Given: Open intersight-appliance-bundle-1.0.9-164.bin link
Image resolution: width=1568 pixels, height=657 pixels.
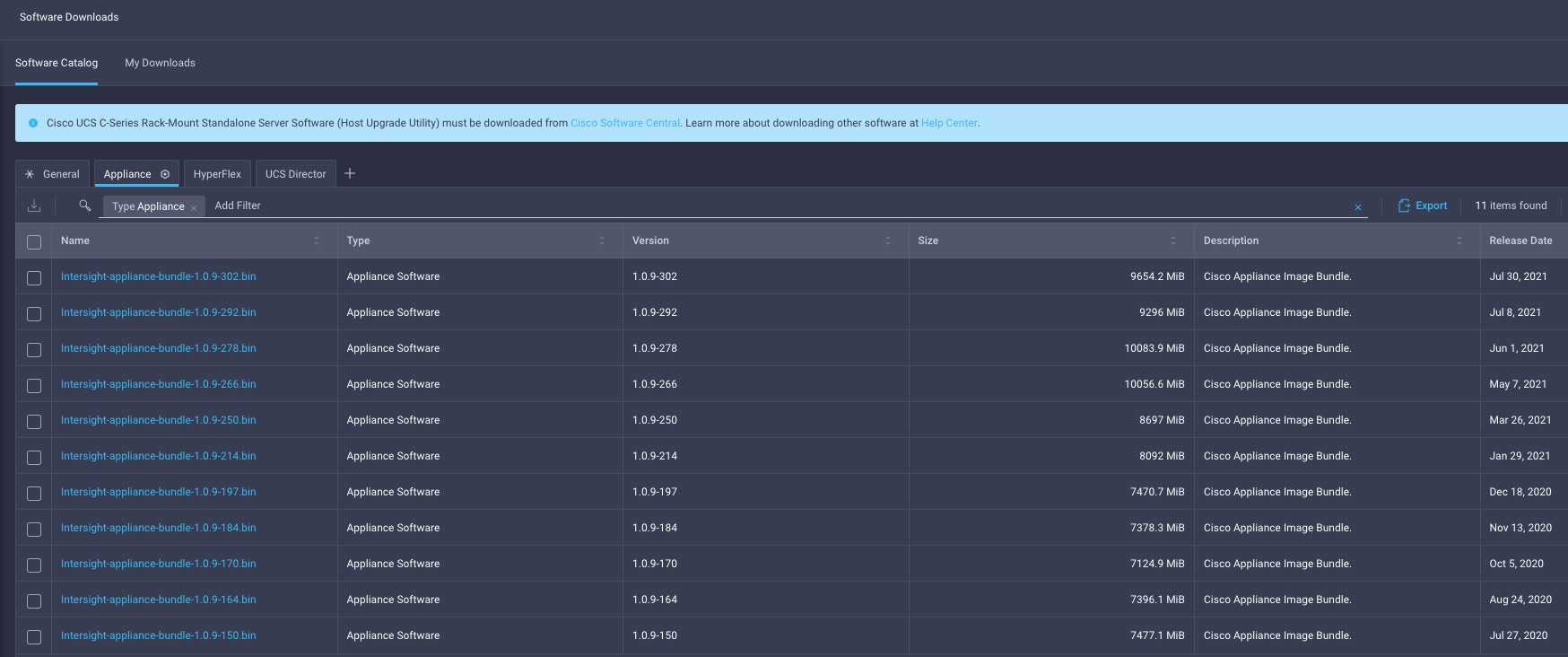Looking at the screenshot, I should (x=159, y=600).
